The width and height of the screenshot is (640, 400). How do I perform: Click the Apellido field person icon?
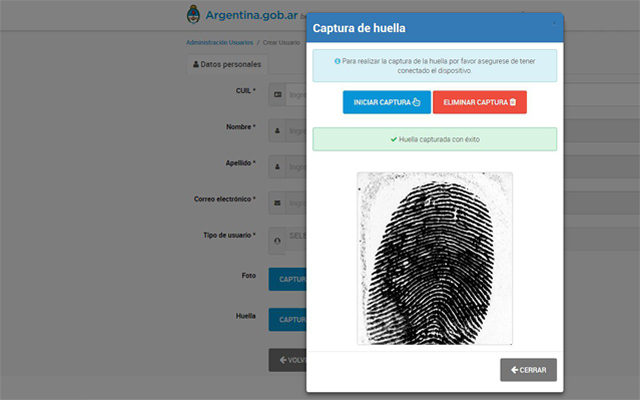(x=277, y=167)
